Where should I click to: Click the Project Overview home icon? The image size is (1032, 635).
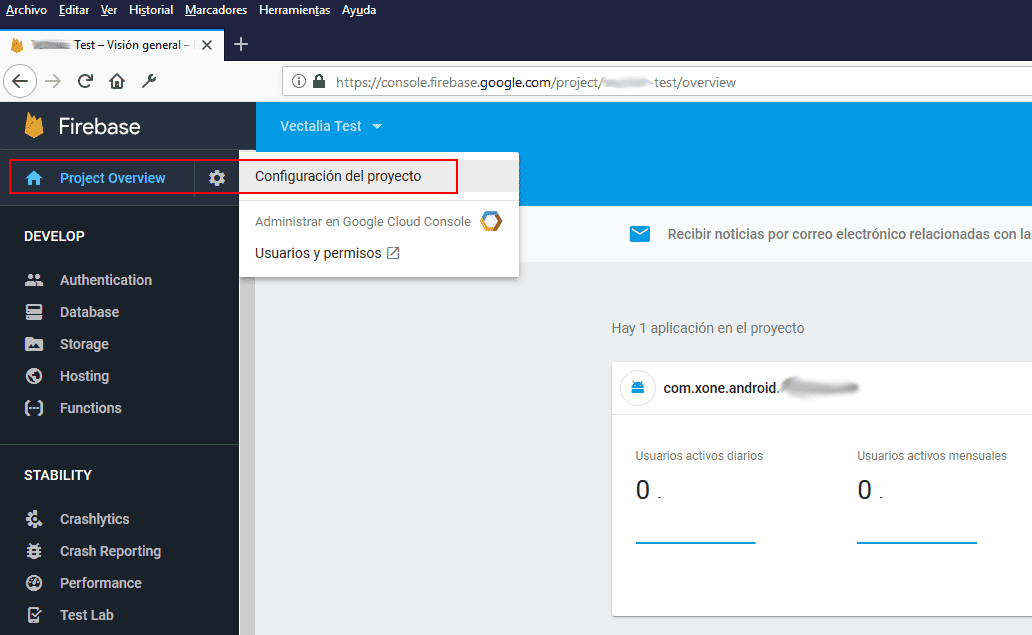pyautogui.click(x=34, y=178)
